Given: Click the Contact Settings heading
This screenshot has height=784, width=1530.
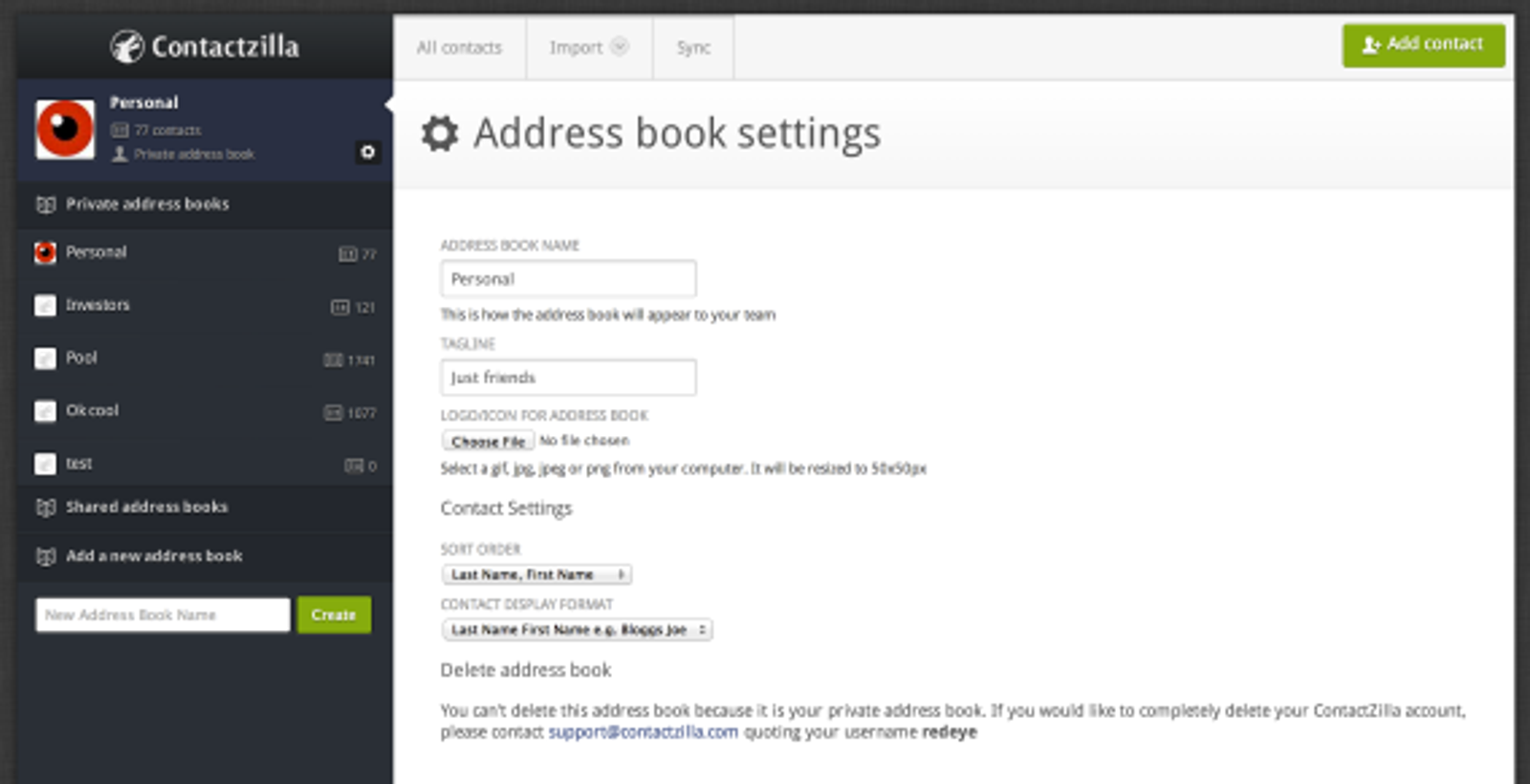Looking at the screenshot, I should pyautogui.click(x=506, y=509).
